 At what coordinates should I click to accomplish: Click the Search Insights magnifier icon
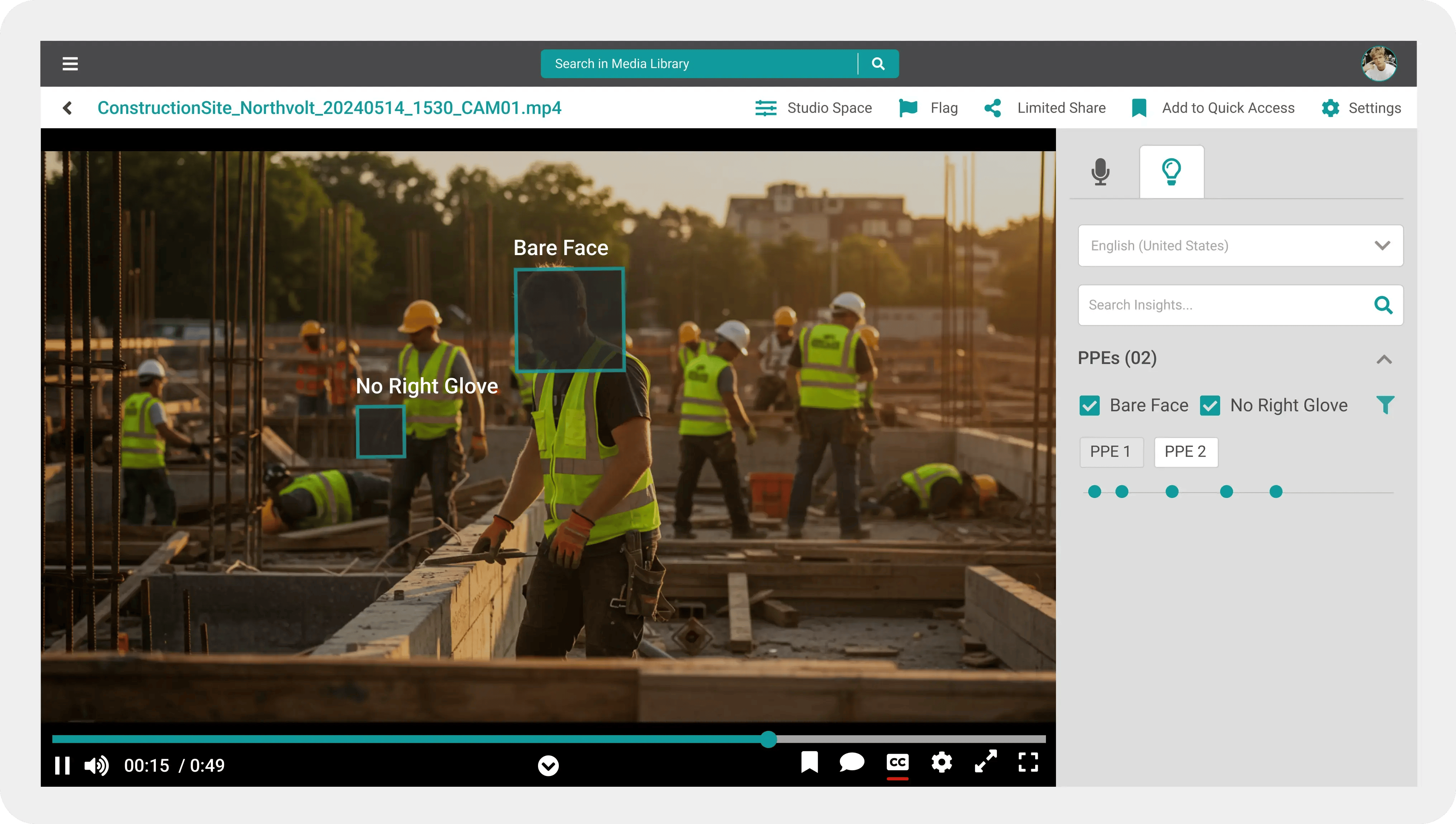(x=1383, y=305)
